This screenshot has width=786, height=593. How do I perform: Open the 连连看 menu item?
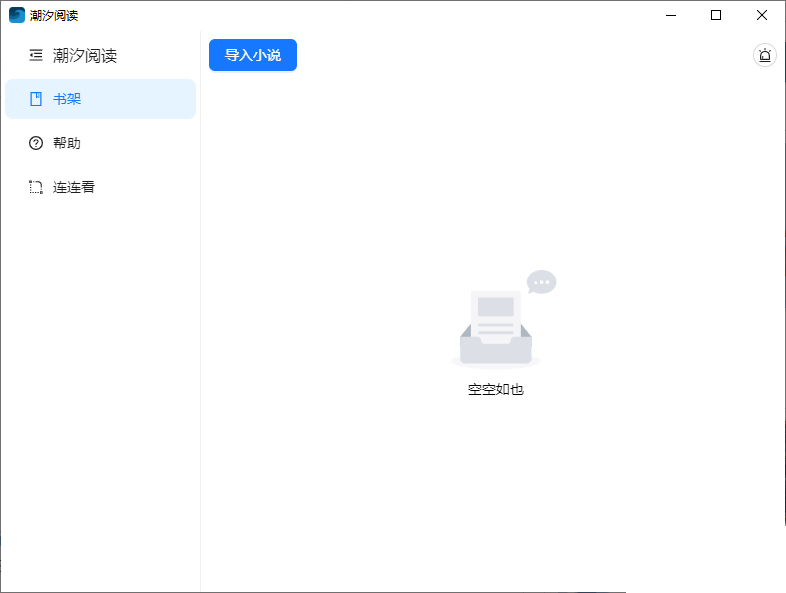(100, 187)
